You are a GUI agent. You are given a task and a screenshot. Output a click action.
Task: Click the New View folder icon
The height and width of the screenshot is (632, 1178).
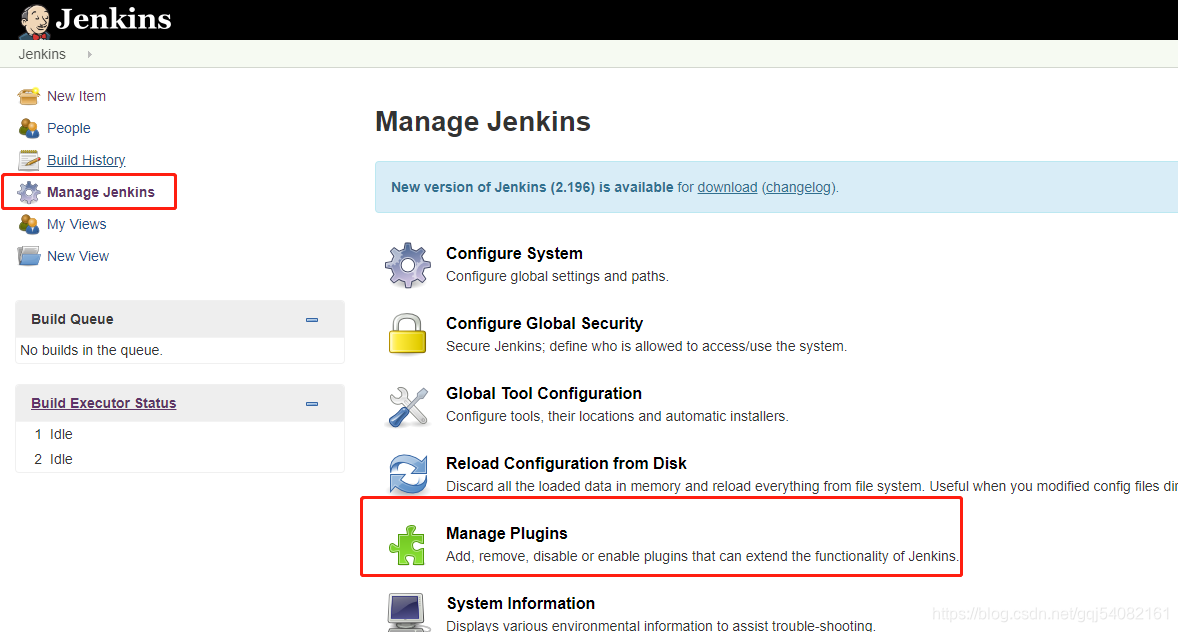click(x=29, y=256)
